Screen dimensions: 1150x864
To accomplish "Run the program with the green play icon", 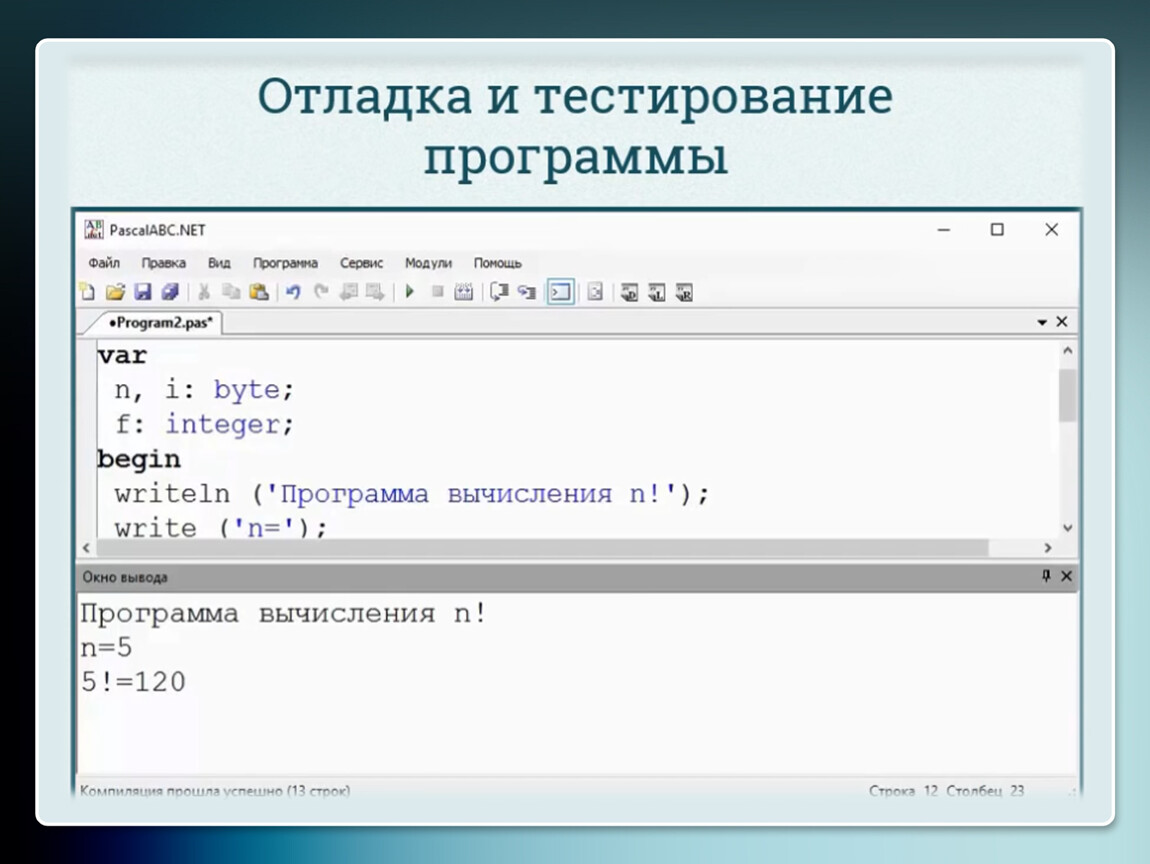I will tap(409, 292).
